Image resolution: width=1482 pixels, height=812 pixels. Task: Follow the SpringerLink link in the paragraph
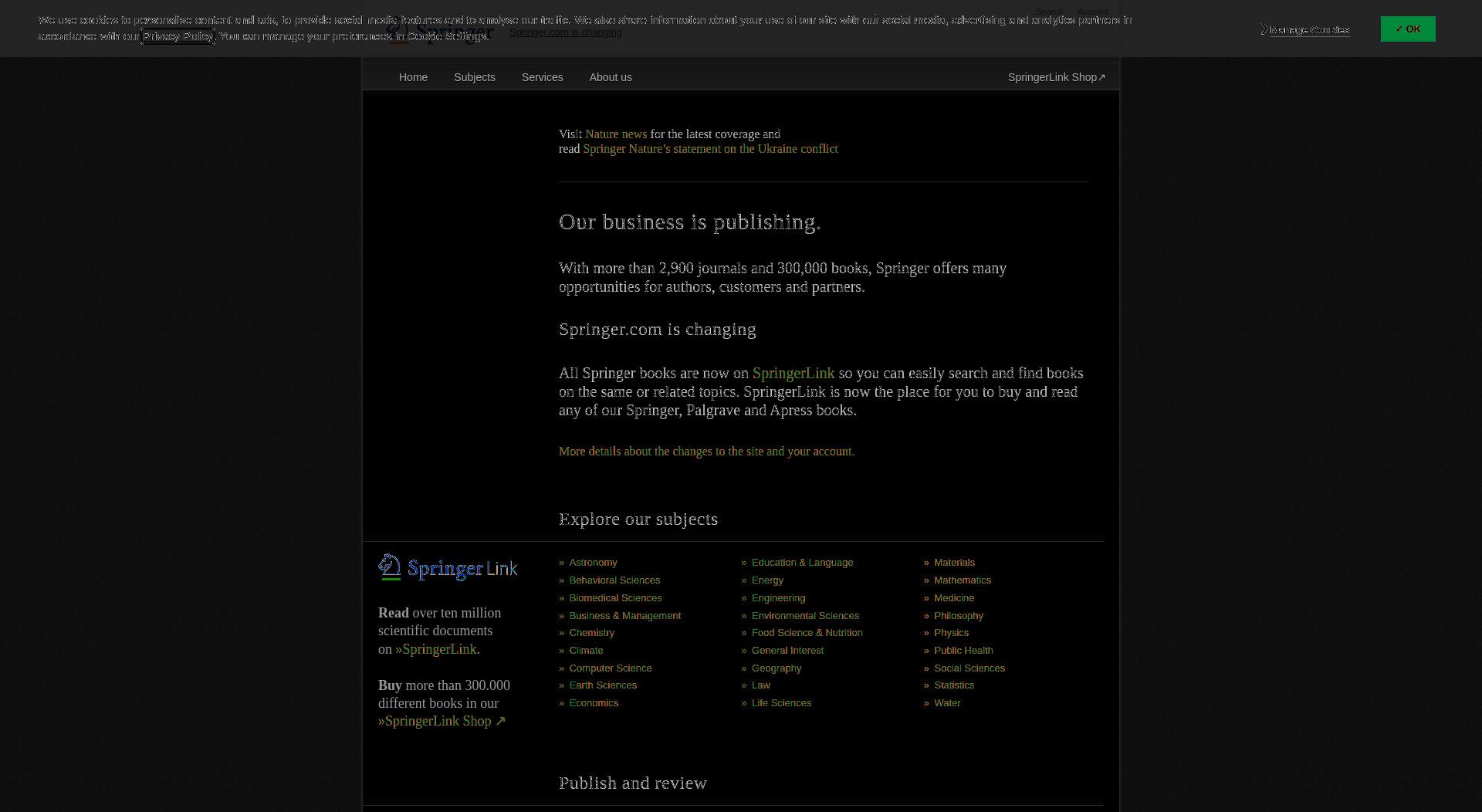793,374
